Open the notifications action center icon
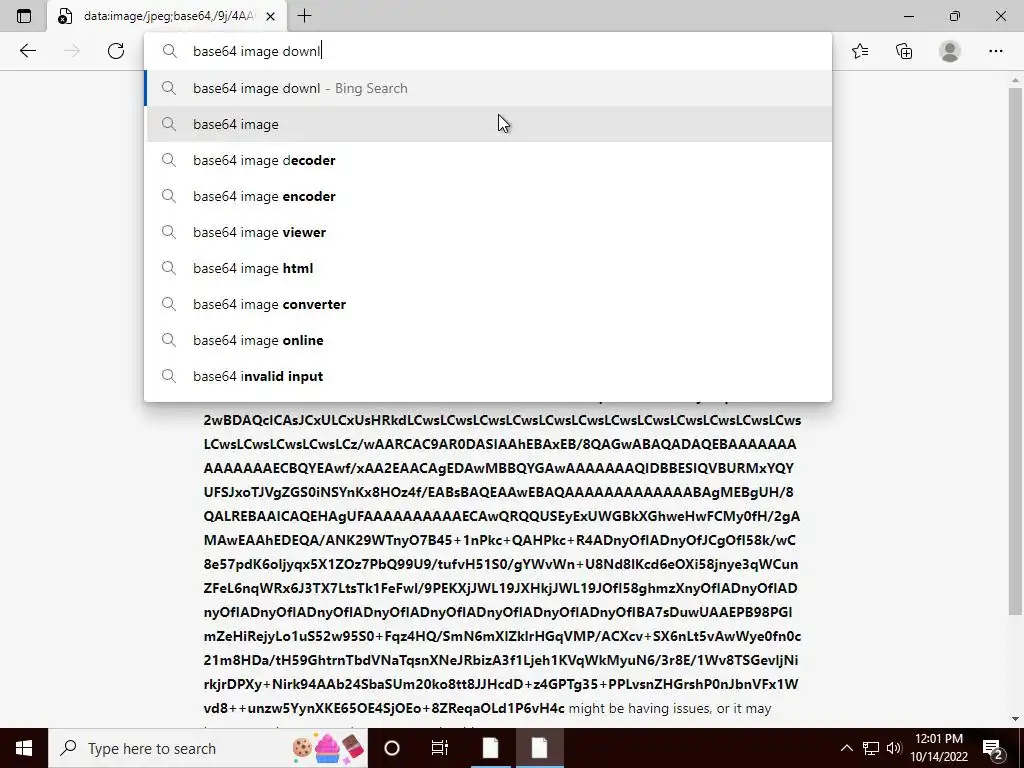The image size is (1024, 768). coord(993,748)
